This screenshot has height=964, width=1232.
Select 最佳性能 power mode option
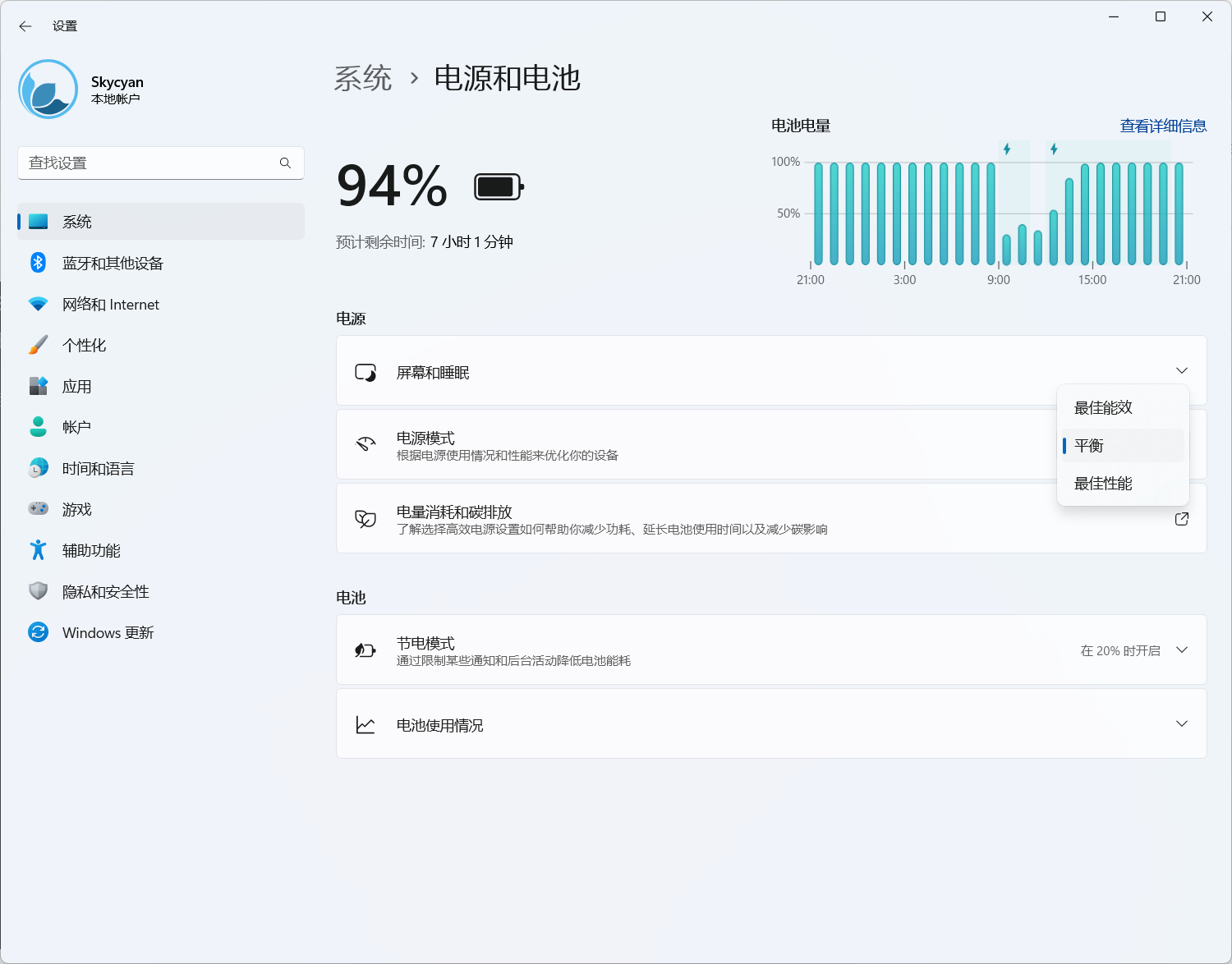coord(1123,484)
